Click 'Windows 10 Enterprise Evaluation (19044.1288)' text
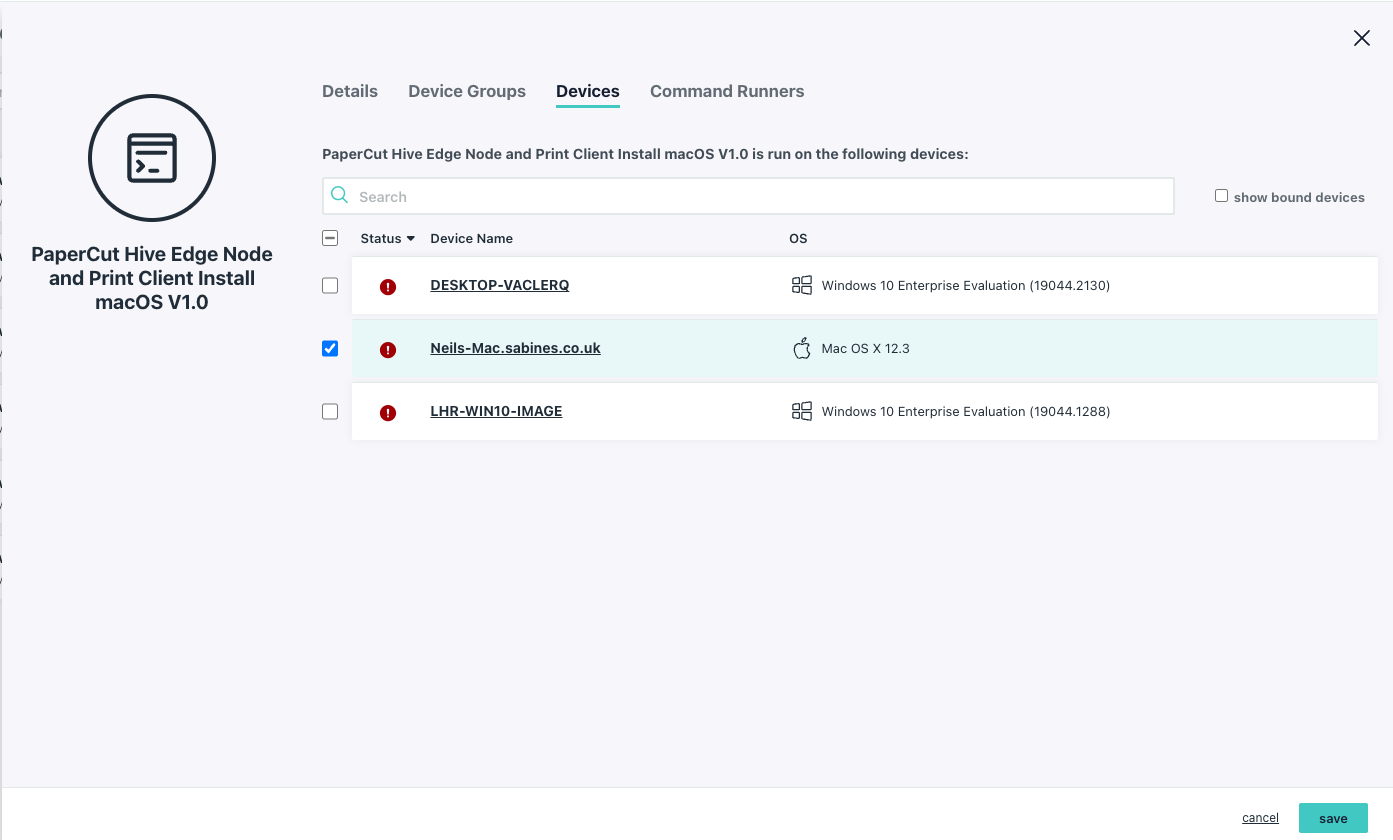Image resolution: width=1393 pixels, height=840 pixels. click(966, 411)
